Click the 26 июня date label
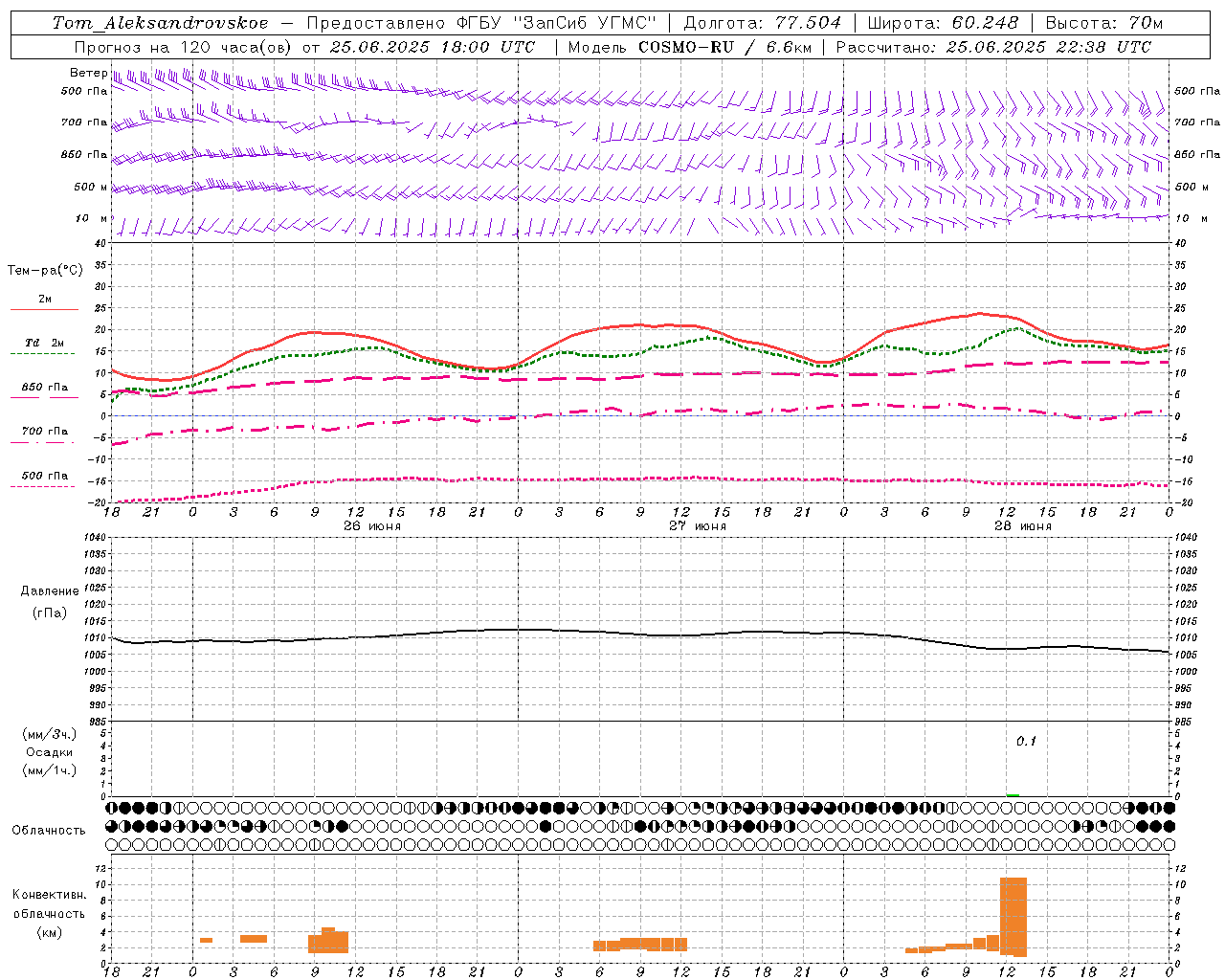Image resolution: width=1225 pixels, height=980 pixels. click(x=372, y=526)
